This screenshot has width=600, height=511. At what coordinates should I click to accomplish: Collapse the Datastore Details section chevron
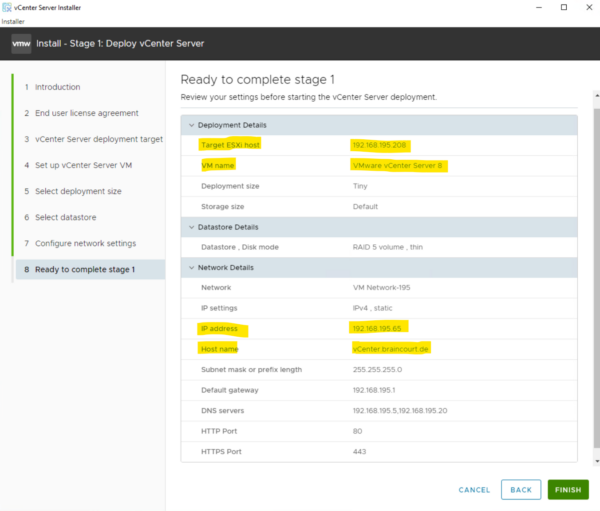191,227
